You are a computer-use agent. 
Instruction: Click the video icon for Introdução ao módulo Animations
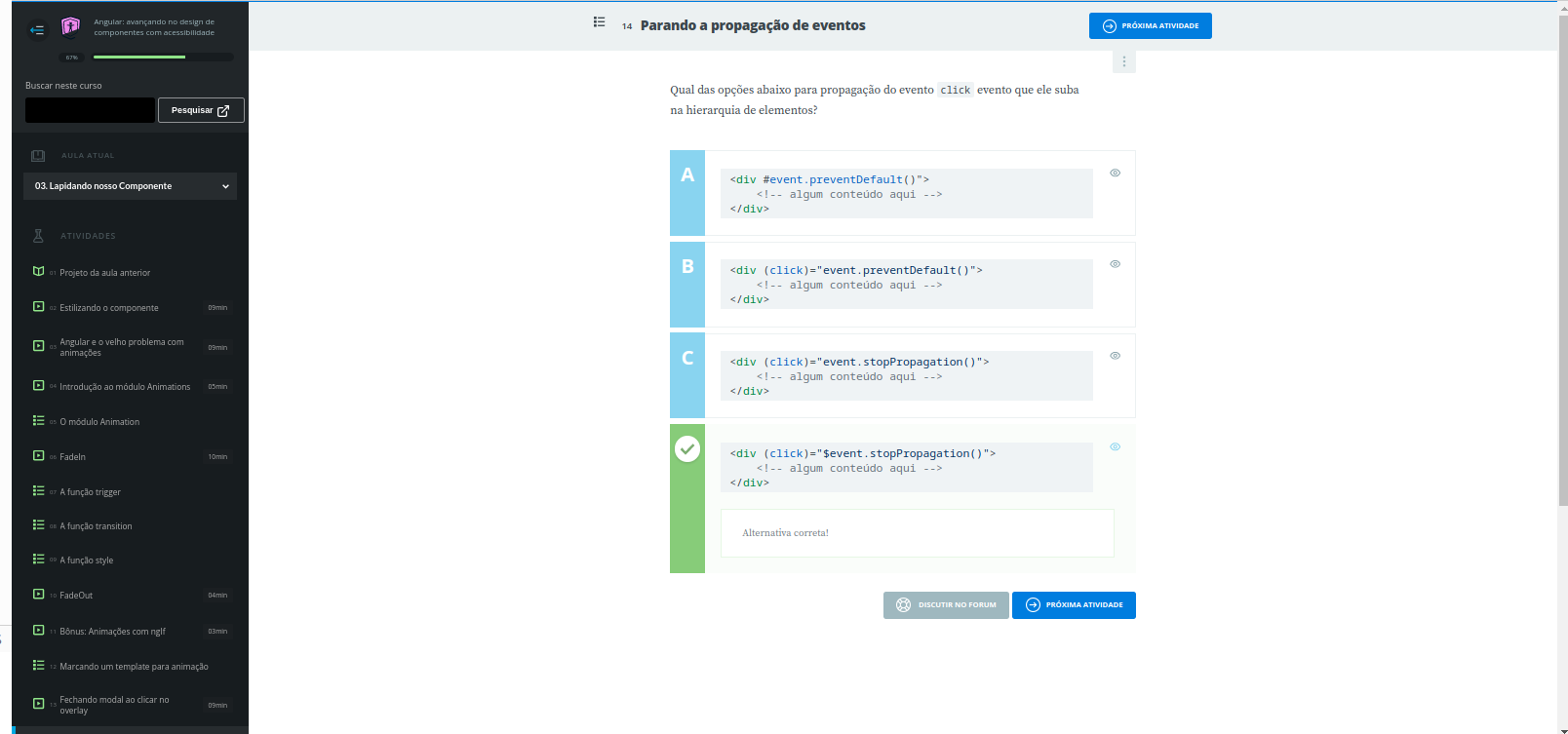click(38, 386)
